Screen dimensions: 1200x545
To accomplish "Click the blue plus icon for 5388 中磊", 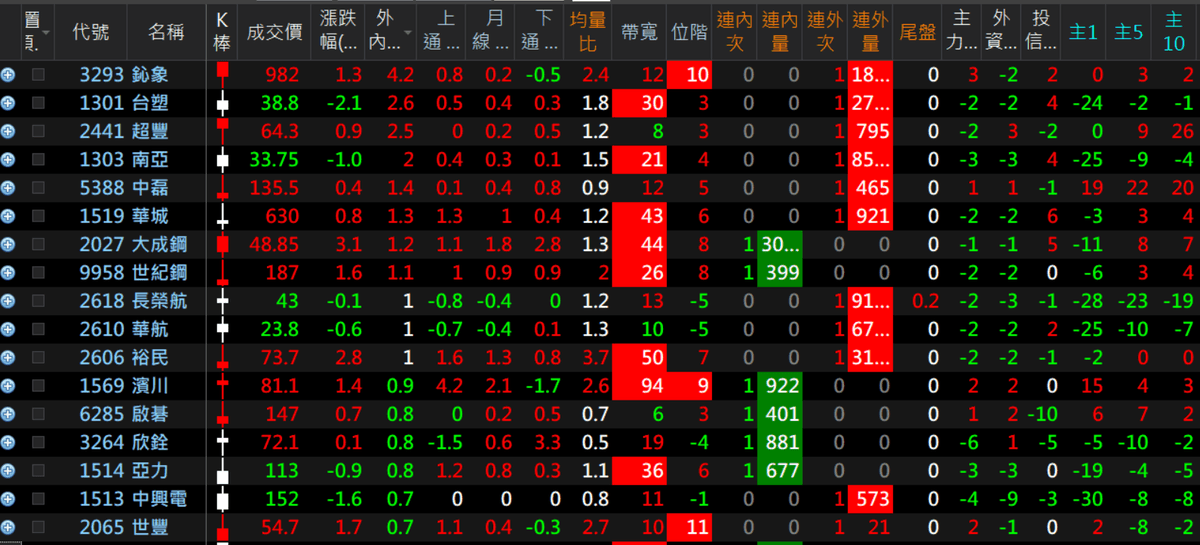I will tap(8, 187).
